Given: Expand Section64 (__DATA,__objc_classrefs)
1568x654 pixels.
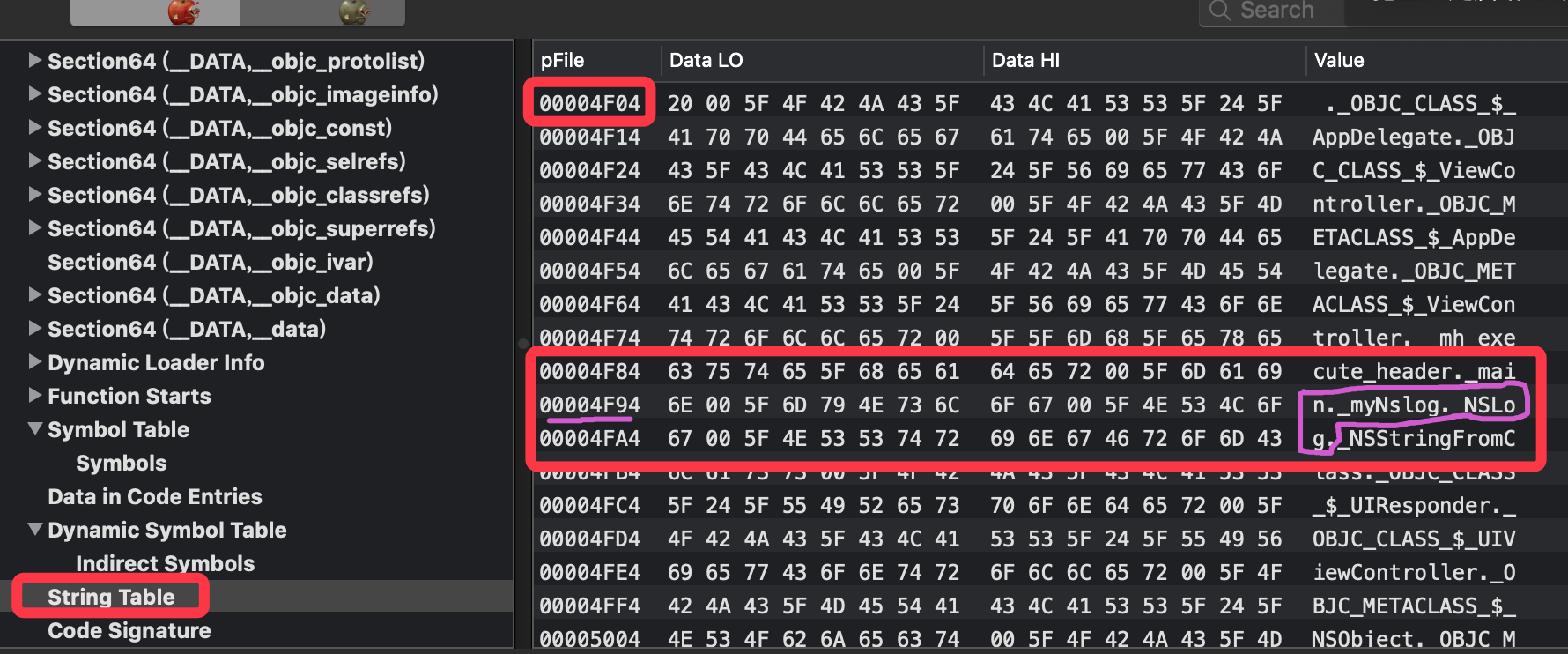Looking at the screenshot, I should pyautogui.click(x=34, y=194).
